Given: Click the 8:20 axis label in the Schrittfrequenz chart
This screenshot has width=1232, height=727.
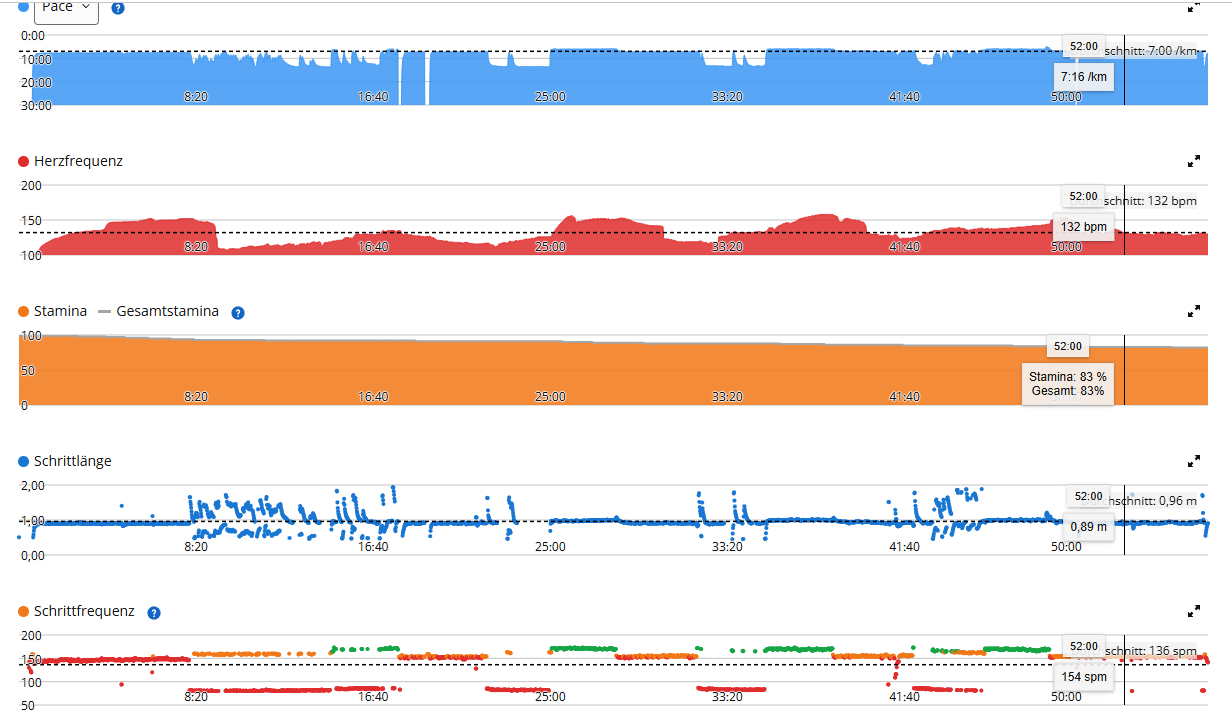Looking at the screenshot, I should tap(196, 696).
